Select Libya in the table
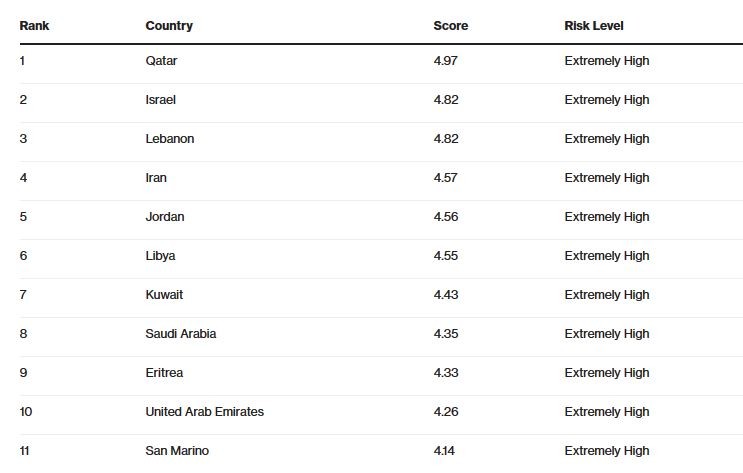 [160, 256]
